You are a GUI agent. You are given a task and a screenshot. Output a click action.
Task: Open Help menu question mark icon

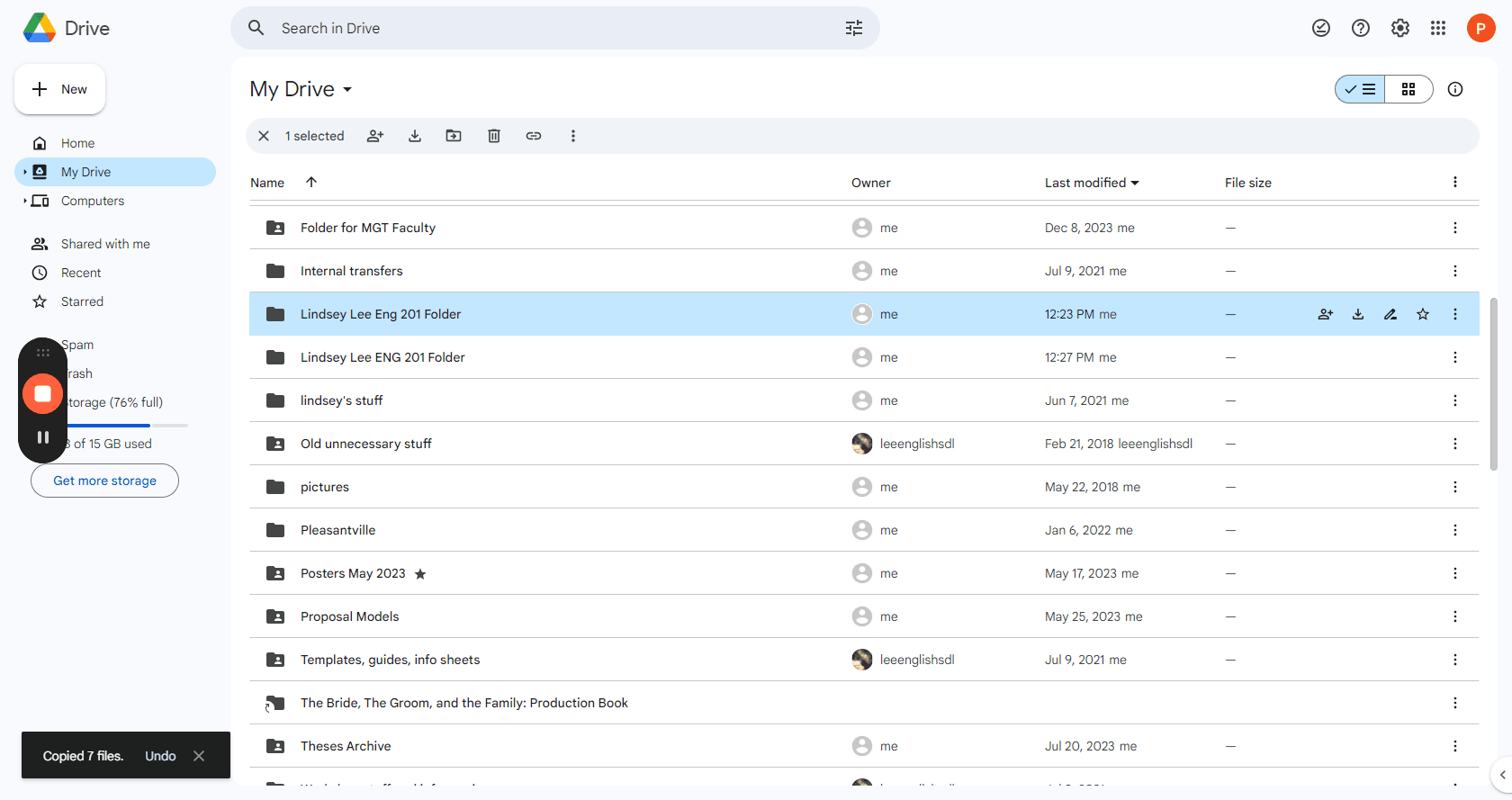[1361, 28]
